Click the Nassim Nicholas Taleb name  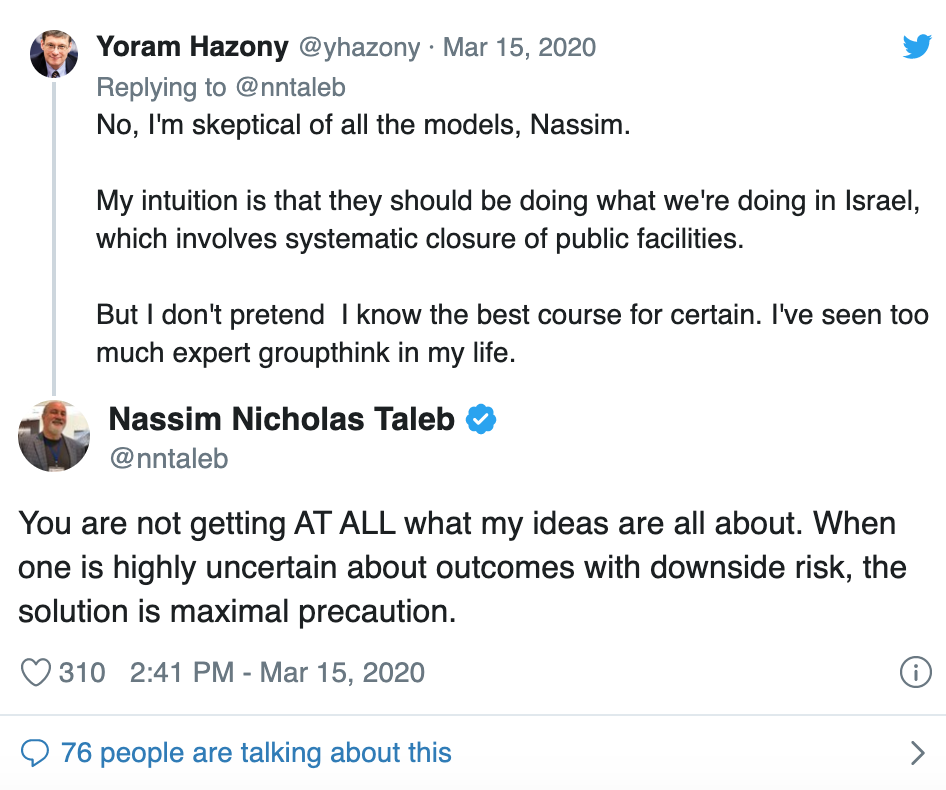[281, 420]
